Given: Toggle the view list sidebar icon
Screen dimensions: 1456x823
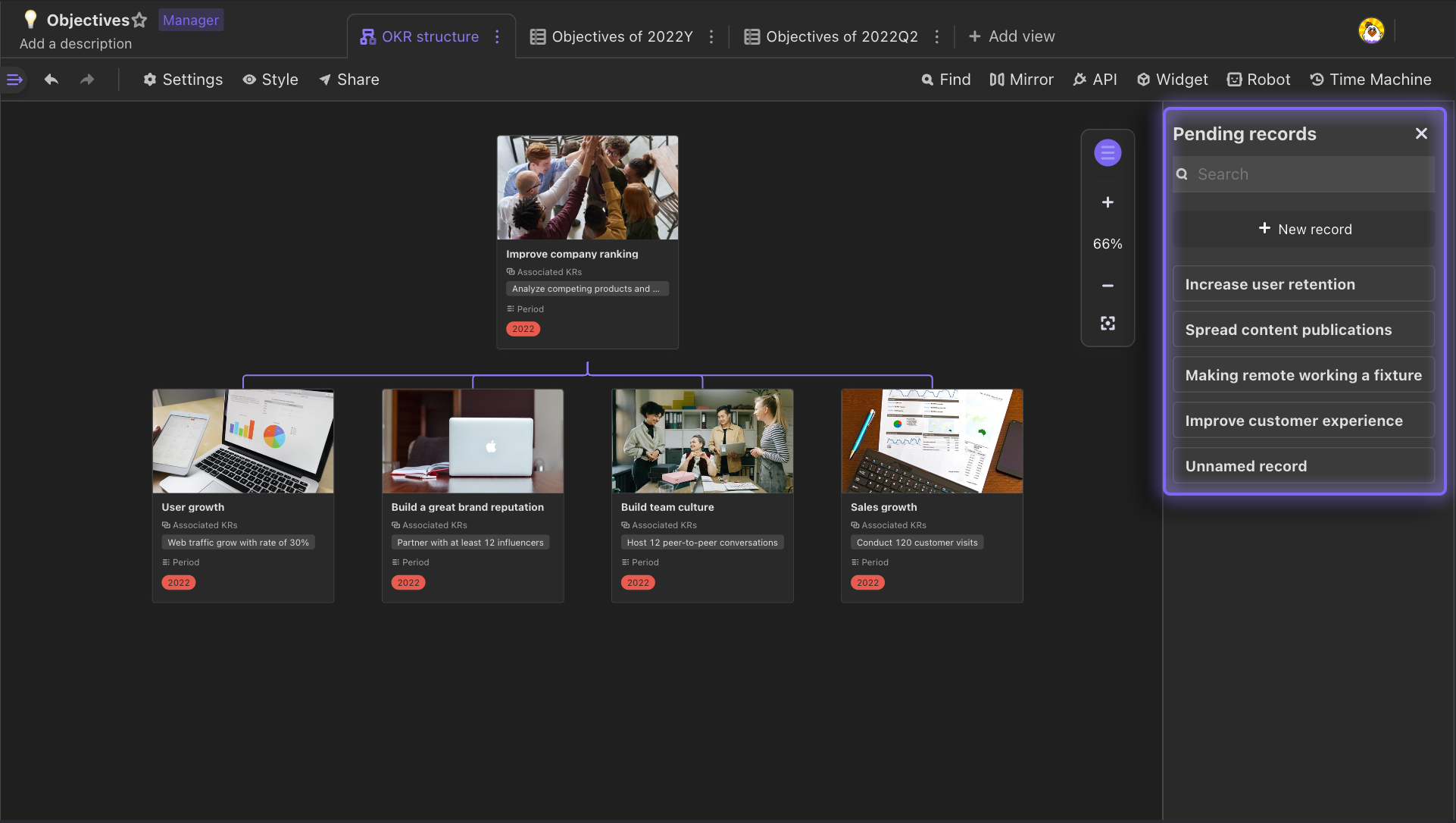Looking at the screenshot, I should 14,80.
